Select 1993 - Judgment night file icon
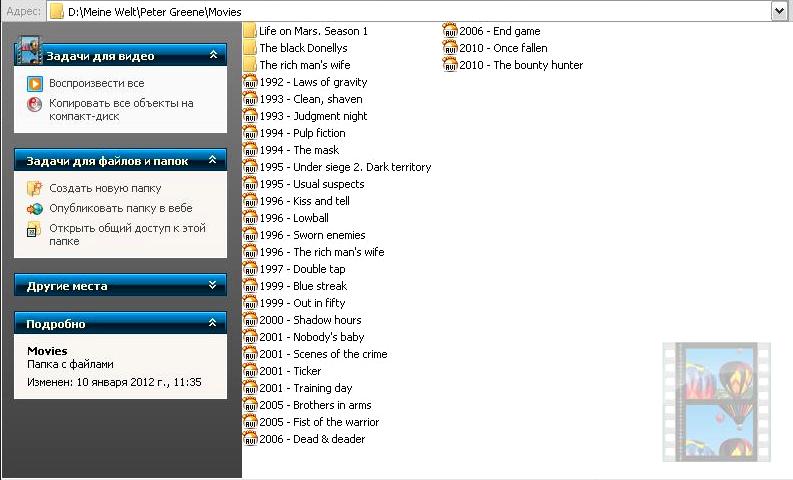The image size is (793, 480). (x=250, y=116)
